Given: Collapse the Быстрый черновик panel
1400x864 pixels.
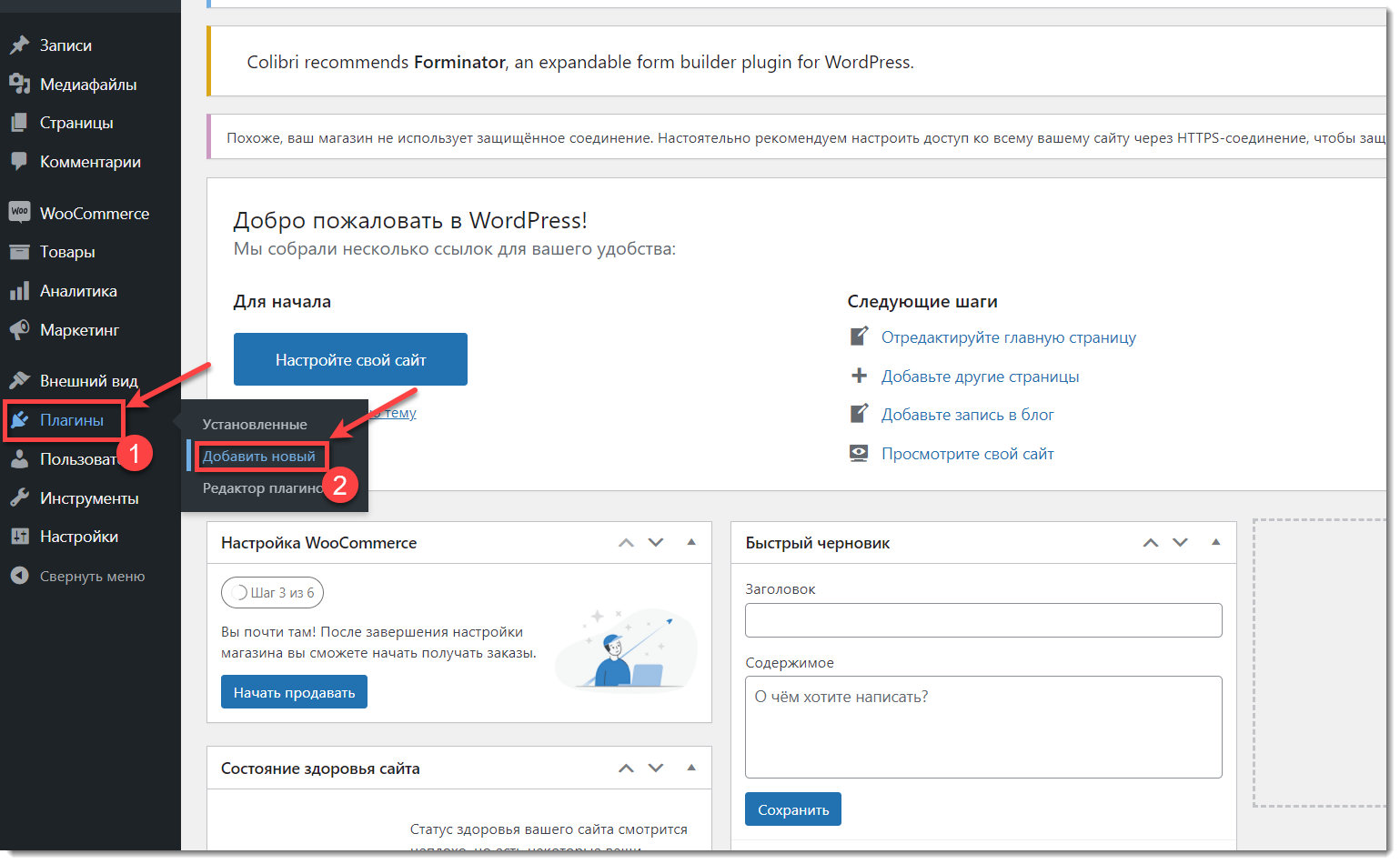Looking at the screenshot, I should click(x=1215, y=542).
